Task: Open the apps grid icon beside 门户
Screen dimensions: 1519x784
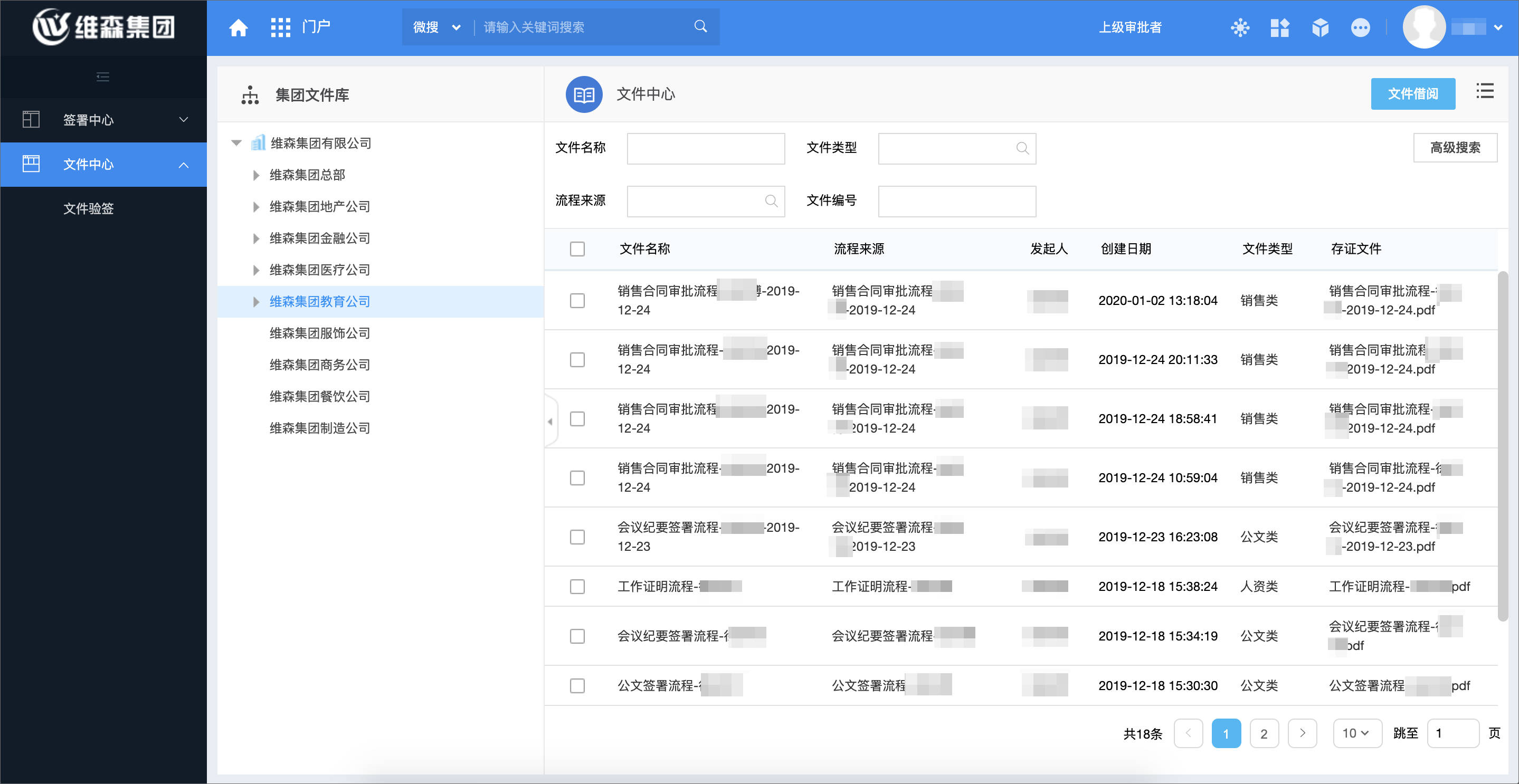Action: point(280,26)
